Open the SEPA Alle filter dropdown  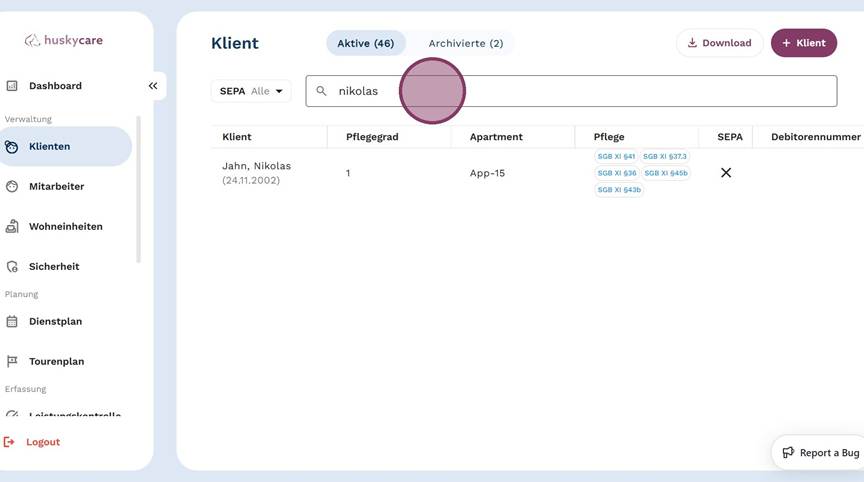coord(251,91)
